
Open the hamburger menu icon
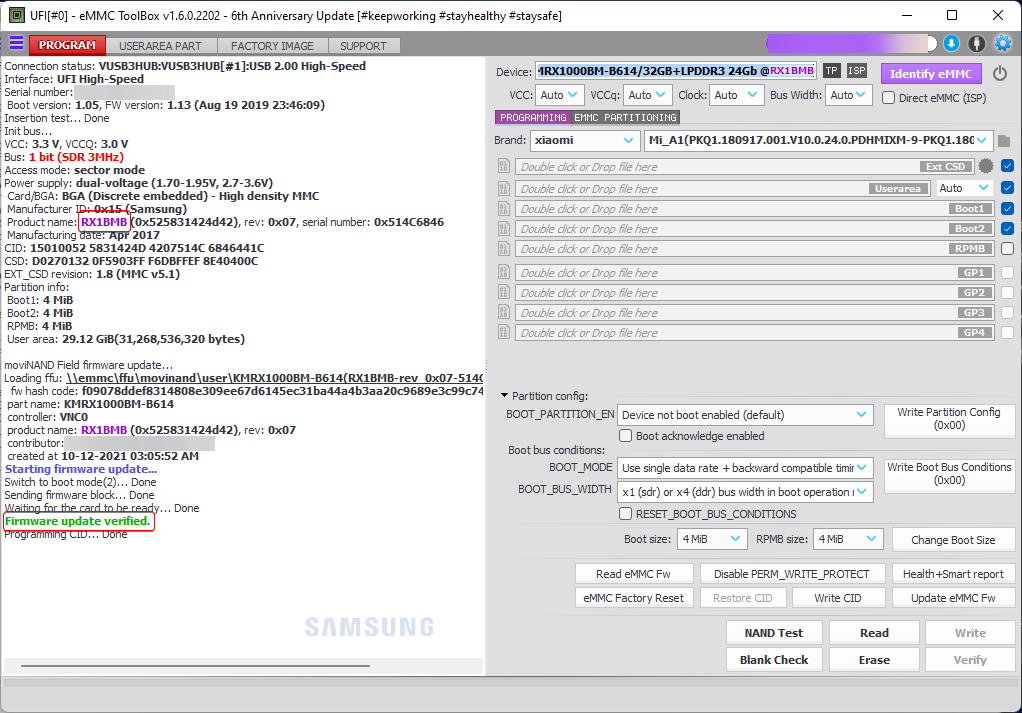(16, 44)
